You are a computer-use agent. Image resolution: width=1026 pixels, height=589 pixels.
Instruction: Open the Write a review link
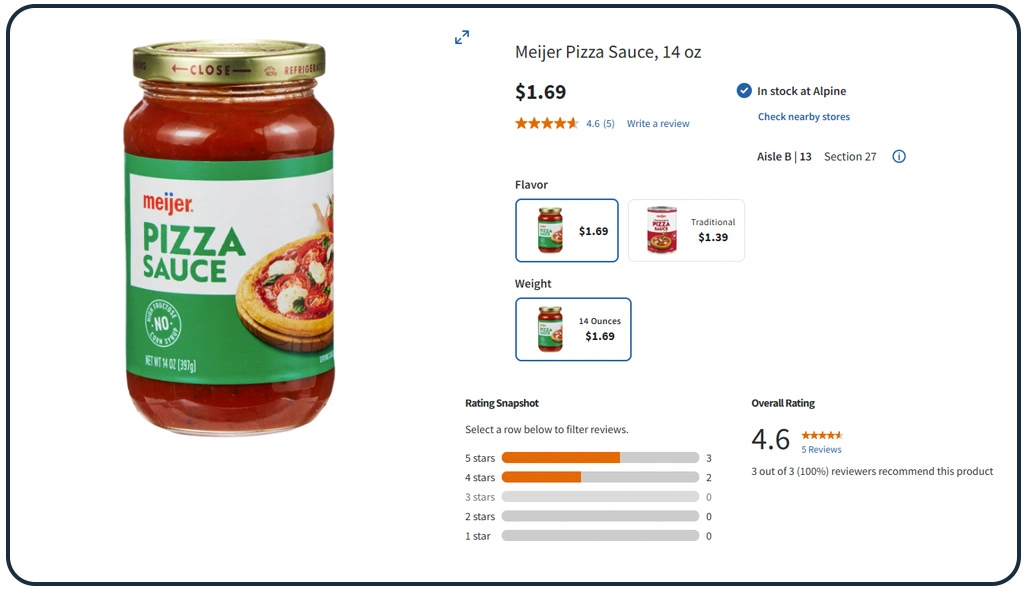click(658, 124)
